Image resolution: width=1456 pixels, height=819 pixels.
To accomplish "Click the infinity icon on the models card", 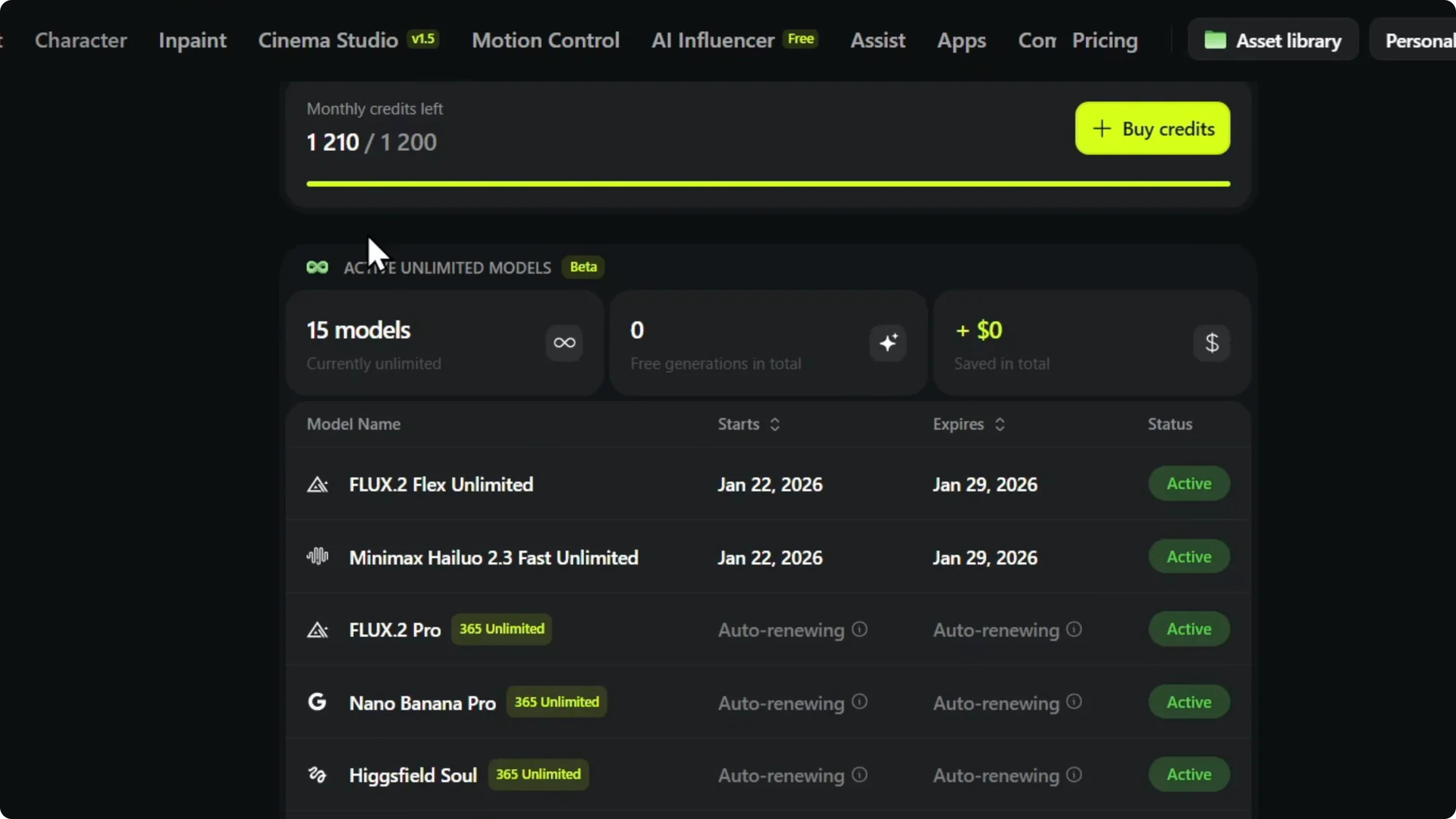I will coord(563,343).
